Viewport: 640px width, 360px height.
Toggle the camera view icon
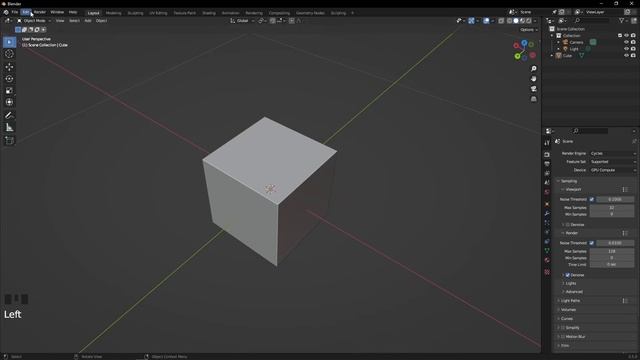[533, 89]
